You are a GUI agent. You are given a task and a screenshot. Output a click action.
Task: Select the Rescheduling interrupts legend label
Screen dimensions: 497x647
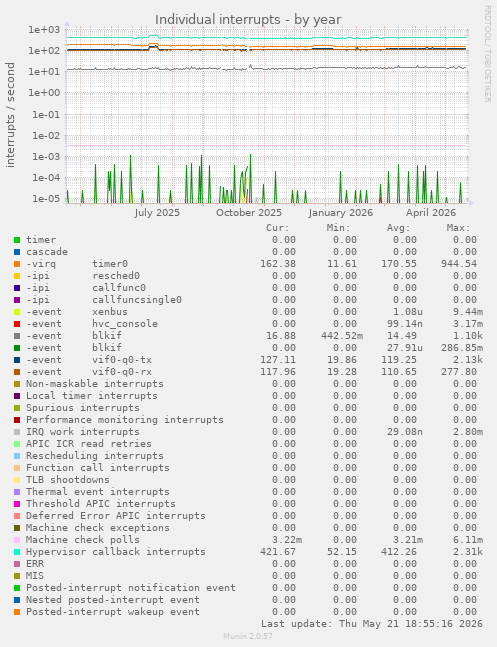[95, 456]
